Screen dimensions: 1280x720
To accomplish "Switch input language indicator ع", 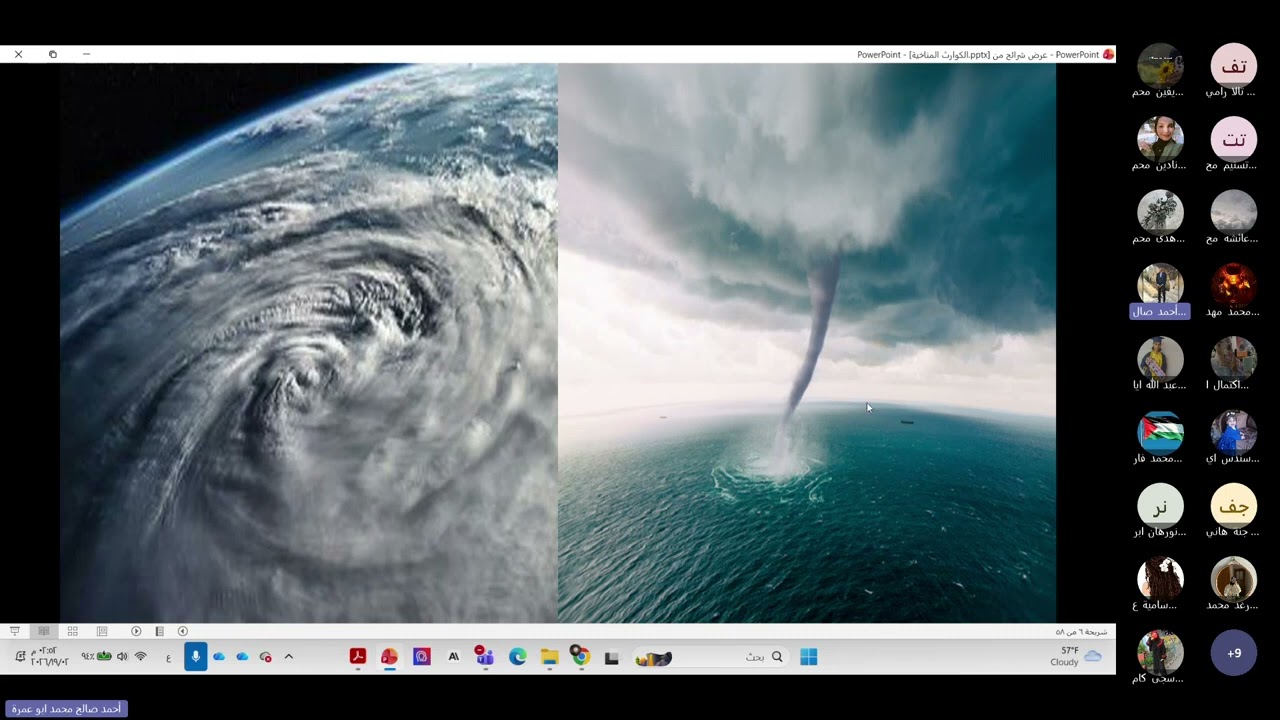I will click(168, 657).
